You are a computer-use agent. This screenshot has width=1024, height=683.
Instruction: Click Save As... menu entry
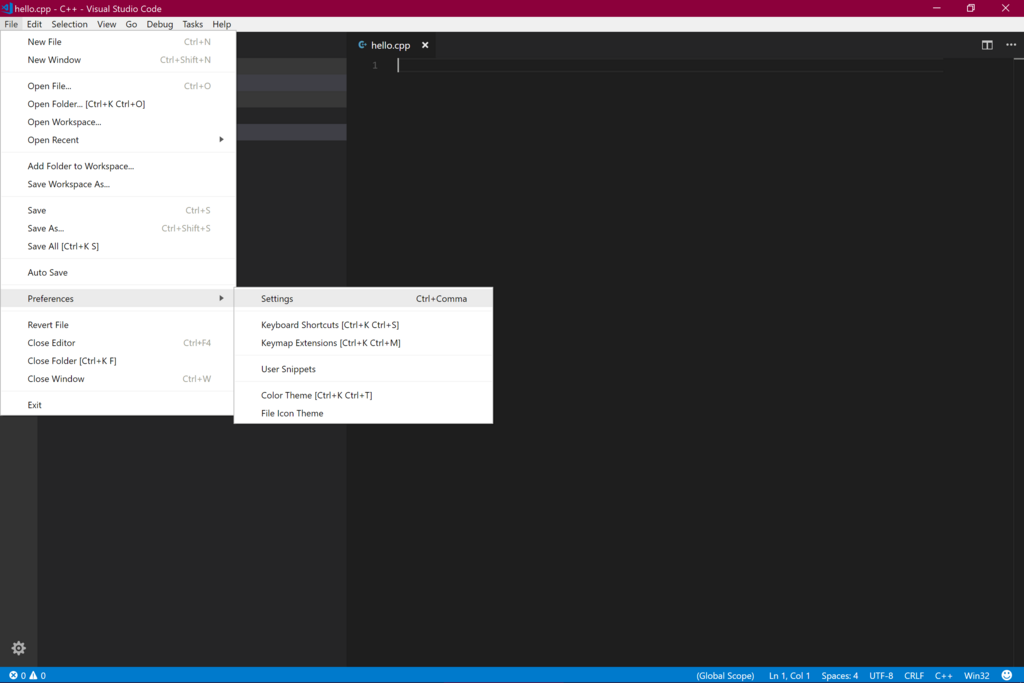[118, 228]
